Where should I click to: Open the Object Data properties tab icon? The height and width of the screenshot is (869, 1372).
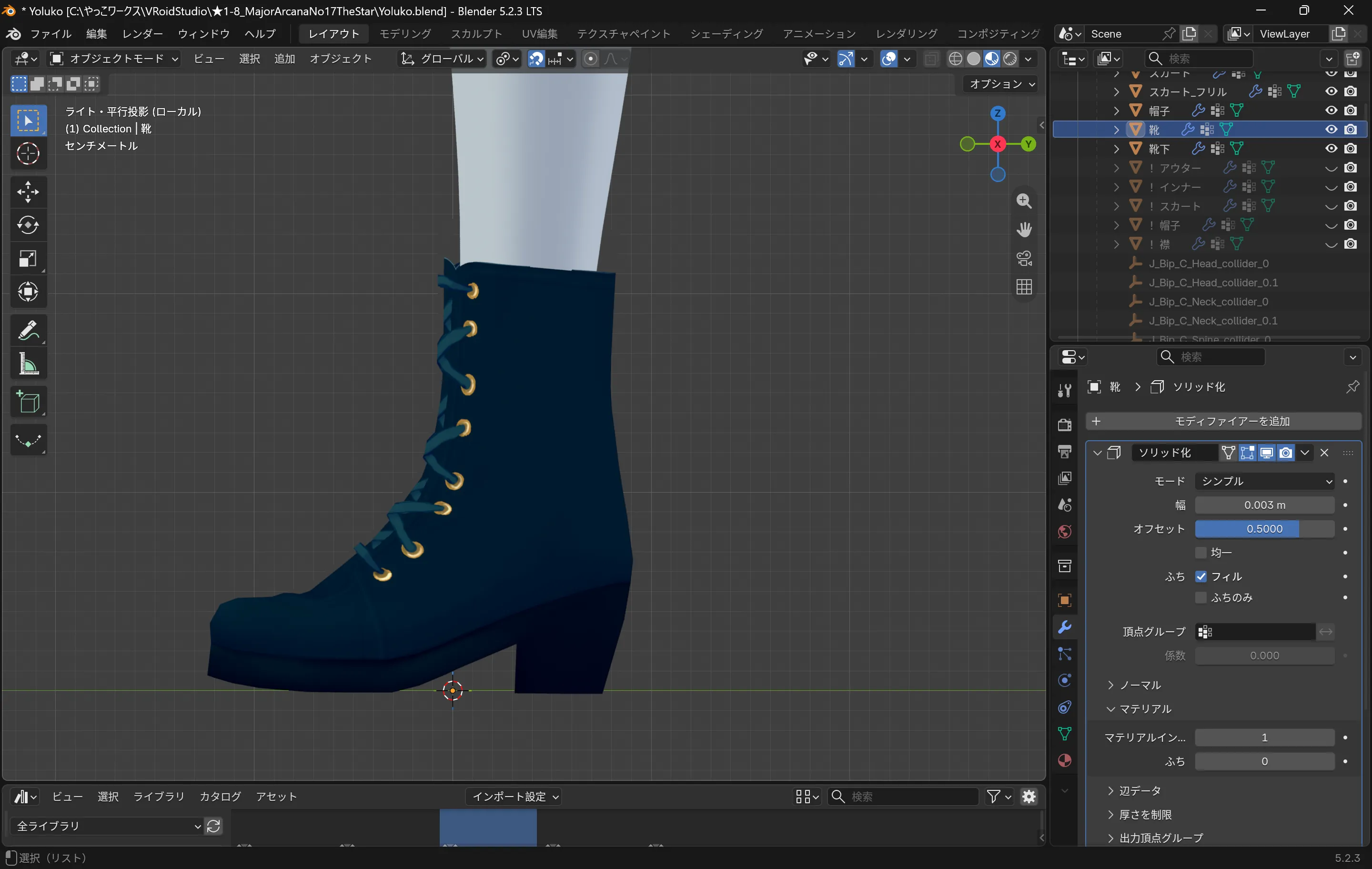(1064, 733)
